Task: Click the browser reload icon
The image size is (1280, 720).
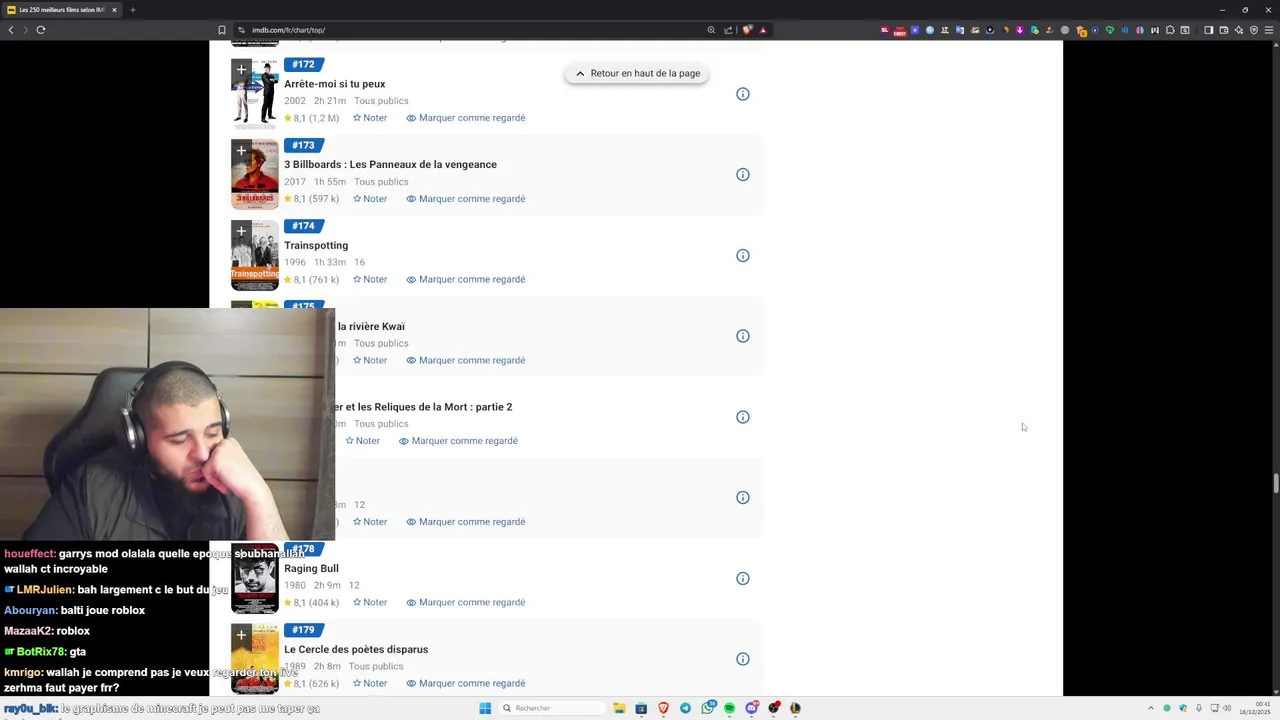Action: point(41,30)
